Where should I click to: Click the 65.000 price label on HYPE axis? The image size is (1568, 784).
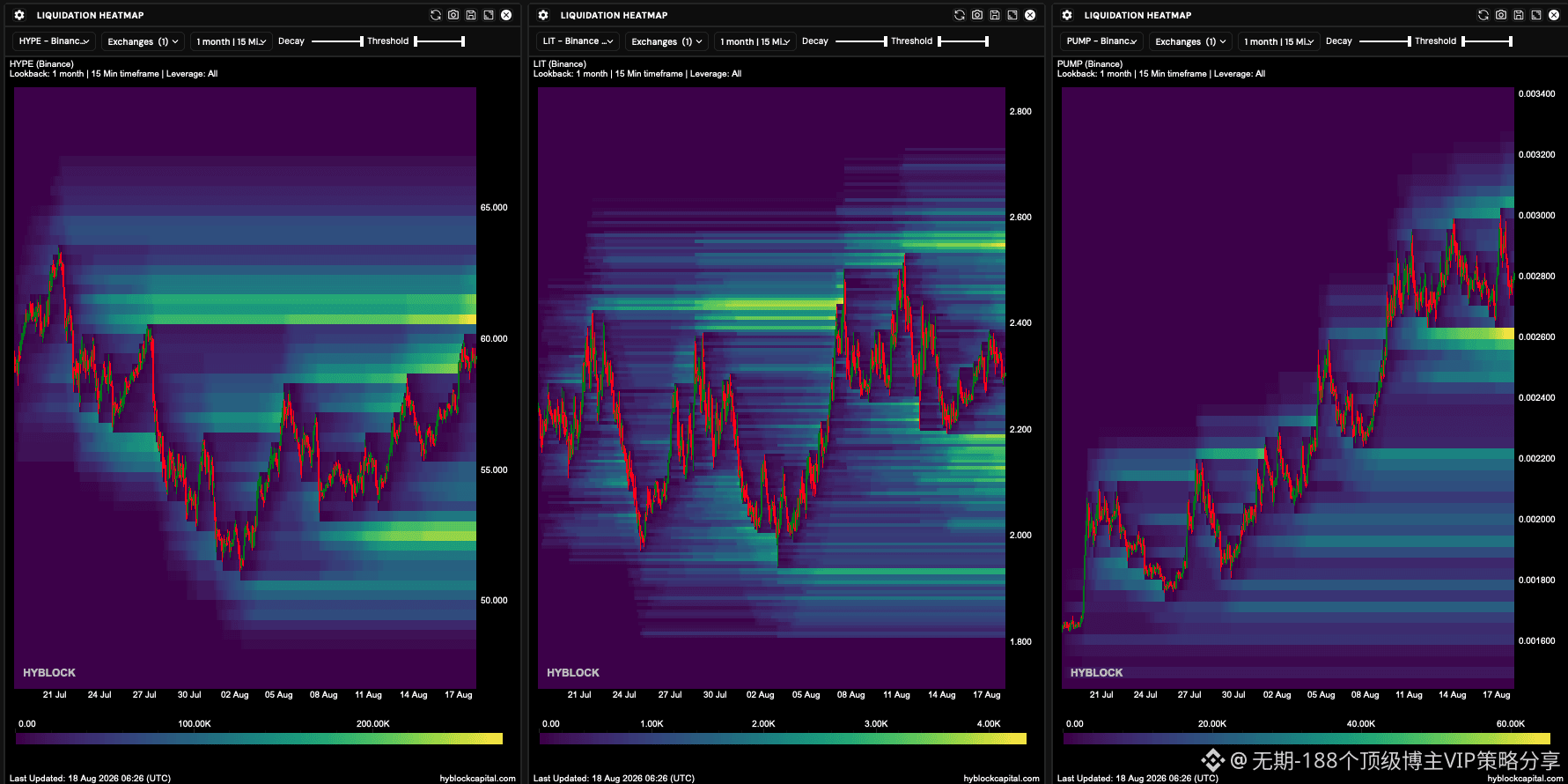494,208
